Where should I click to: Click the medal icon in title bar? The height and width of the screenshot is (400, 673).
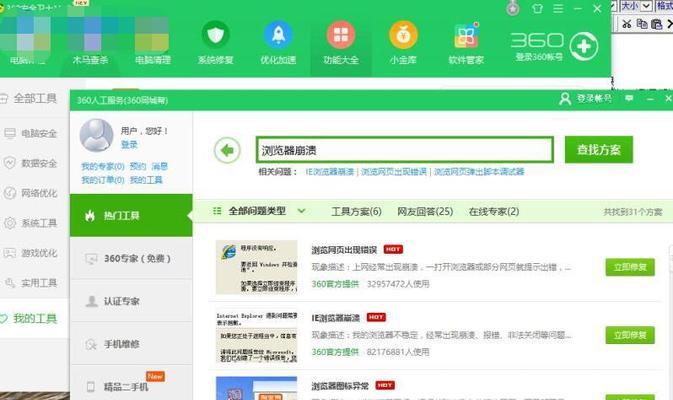point(512,8)
